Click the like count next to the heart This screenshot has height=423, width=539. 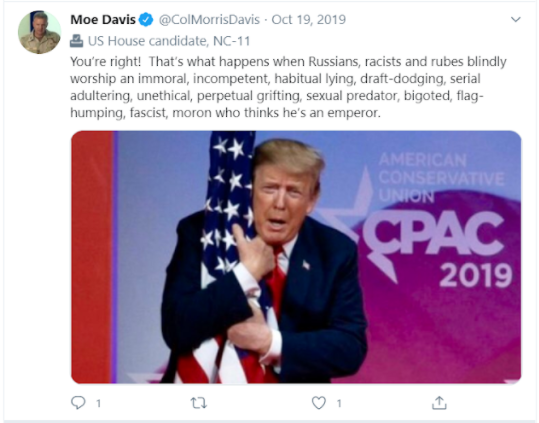pos(339,403)
